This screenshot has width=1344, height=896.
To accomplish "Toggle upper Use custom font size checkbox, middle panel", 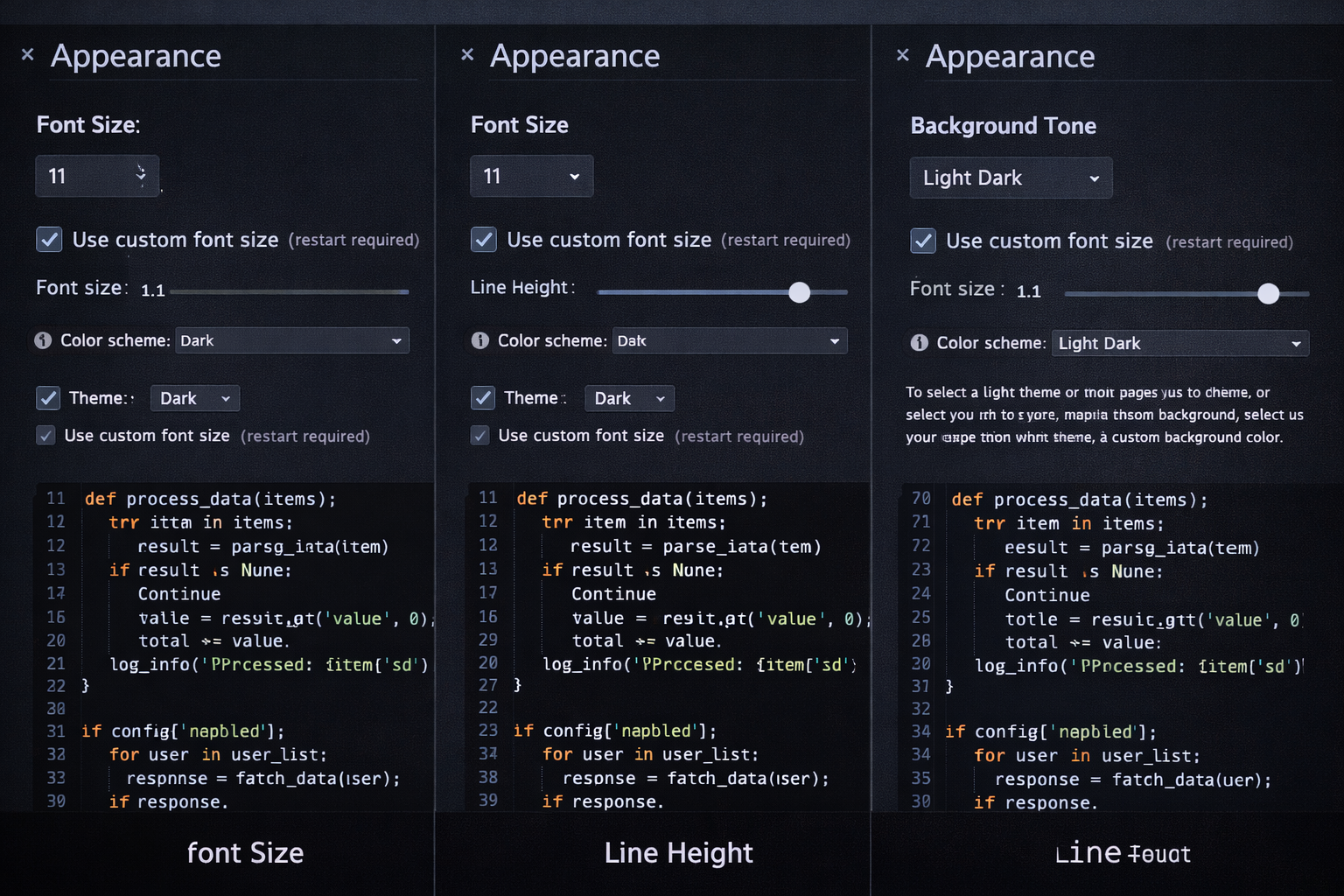I will pyautogui.click(x=484, y=240).
